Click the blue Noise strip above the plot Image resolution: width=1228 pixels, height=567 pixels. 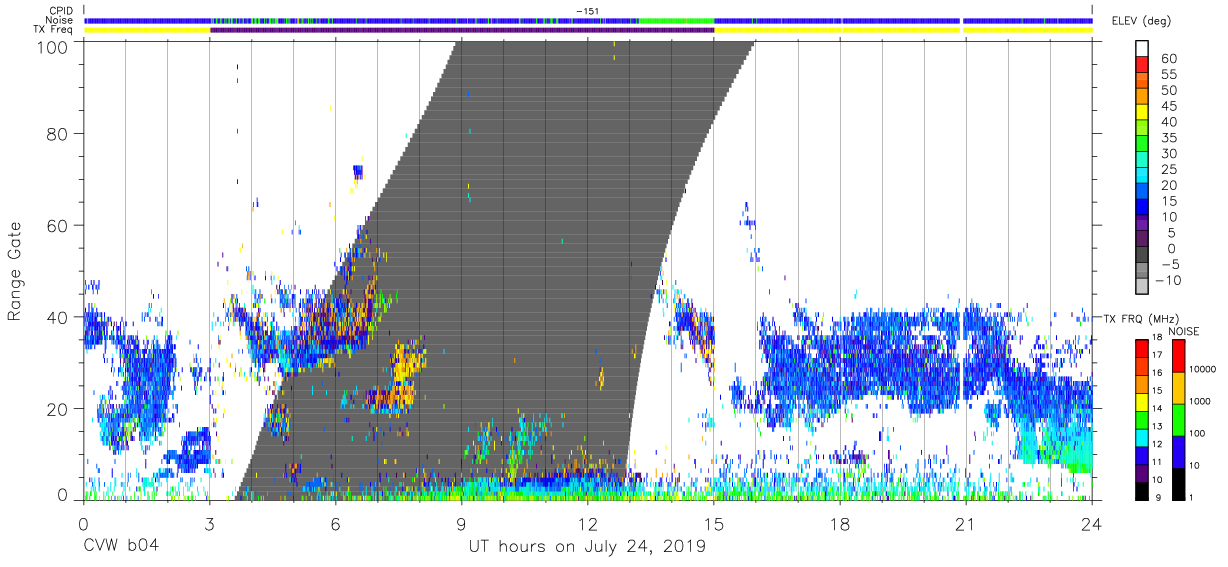click(x=588, y=20)
